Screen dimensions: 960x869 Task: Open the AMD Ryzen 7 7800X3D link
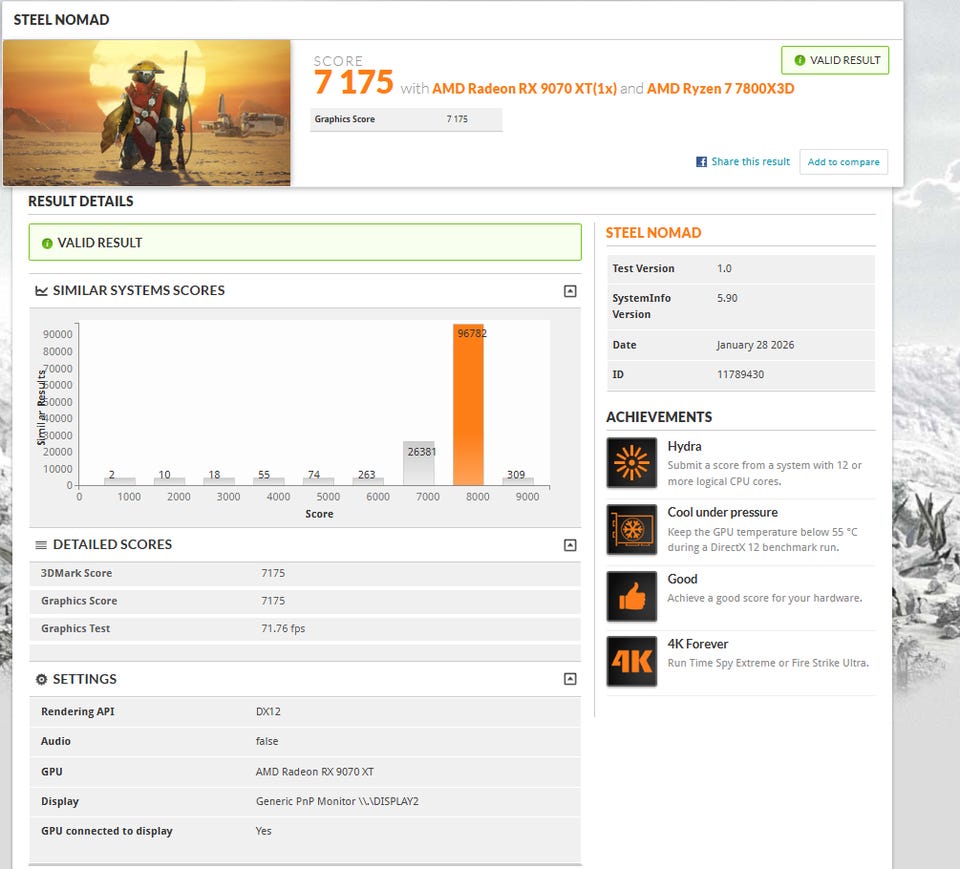point(721,89)
